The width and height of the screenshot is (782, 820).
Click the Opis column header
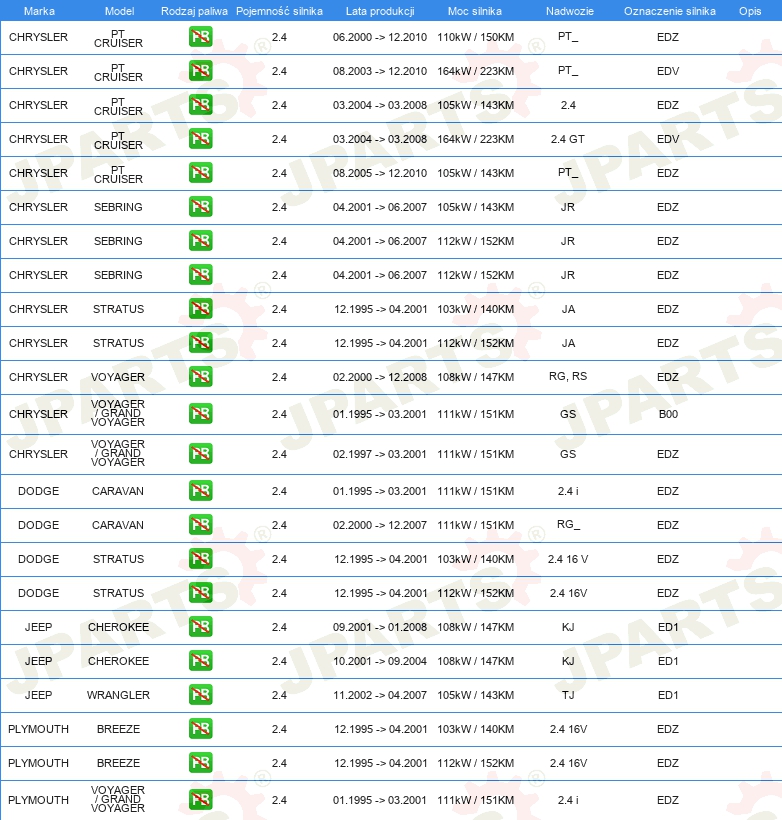(x=750, y=11)
